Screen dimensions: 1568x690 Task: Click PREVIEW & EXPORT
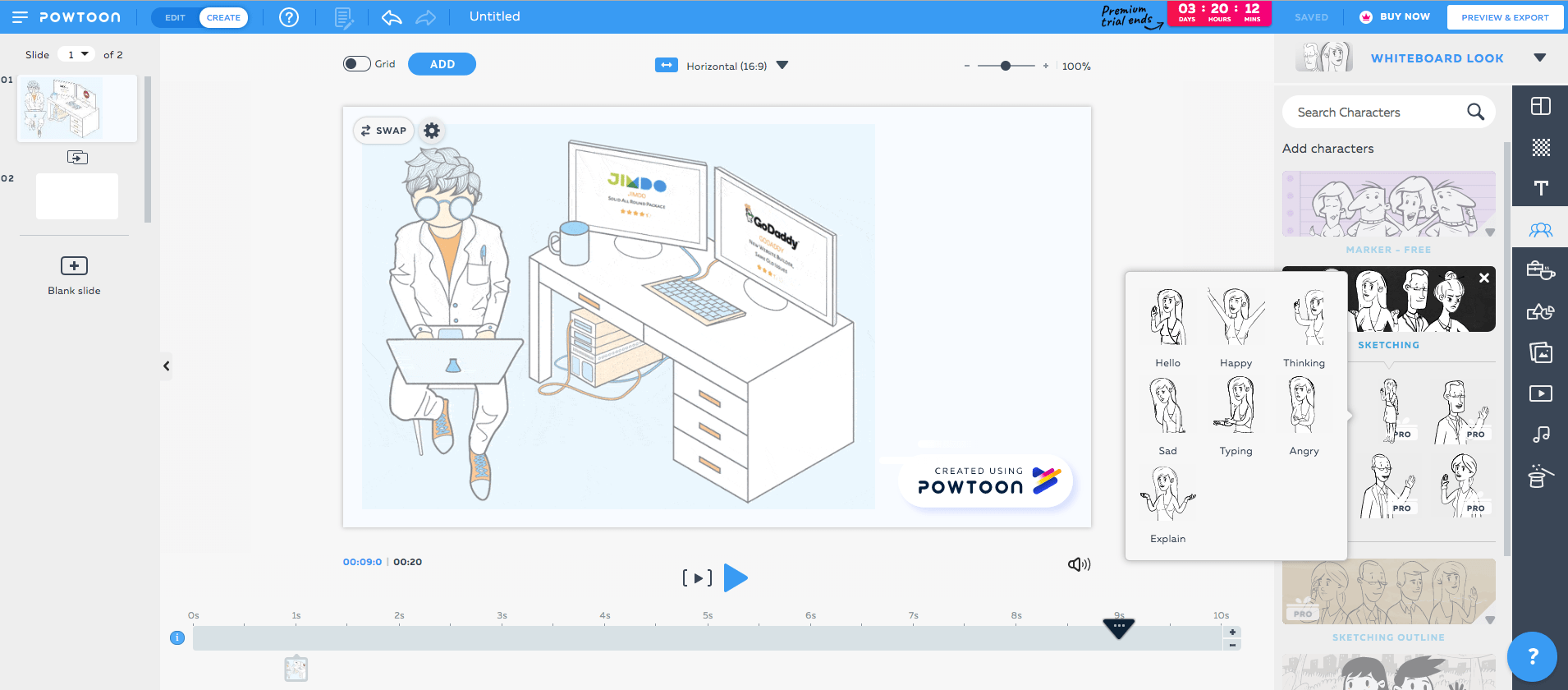click(x=1505, y=17)
